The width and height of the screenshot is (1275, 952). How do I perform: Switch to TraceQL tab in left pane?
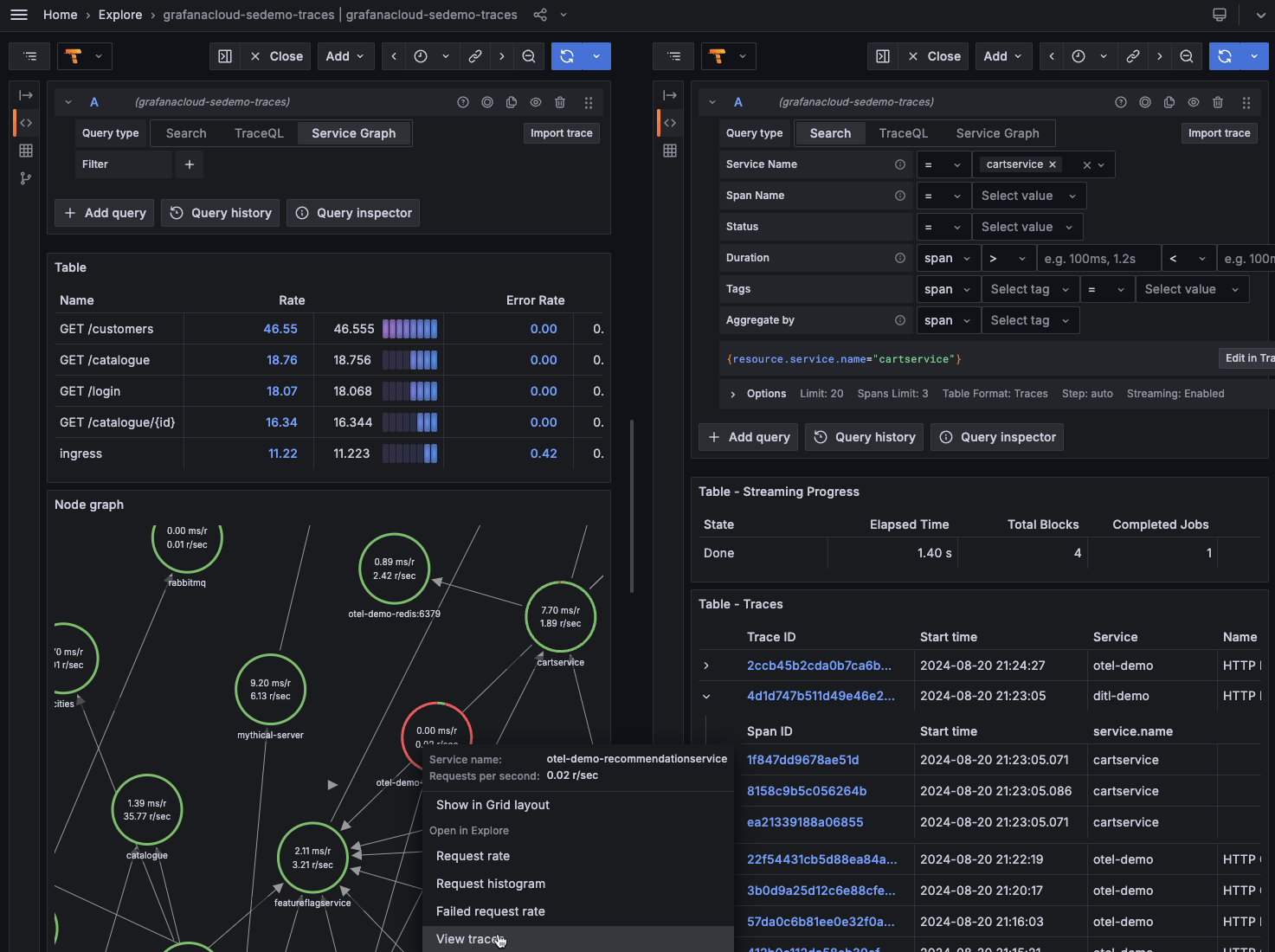click(x=259, y=133)
